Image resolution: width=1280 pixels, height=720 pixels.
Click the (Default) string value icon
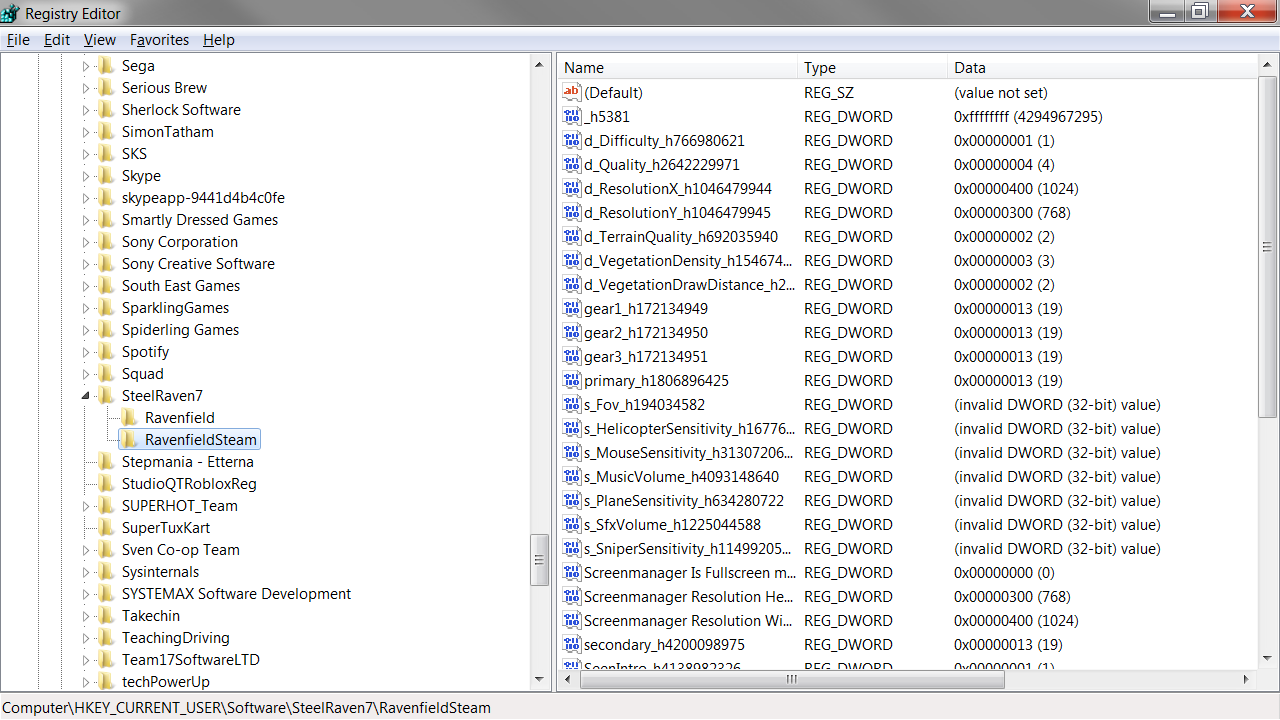[572, 92]
